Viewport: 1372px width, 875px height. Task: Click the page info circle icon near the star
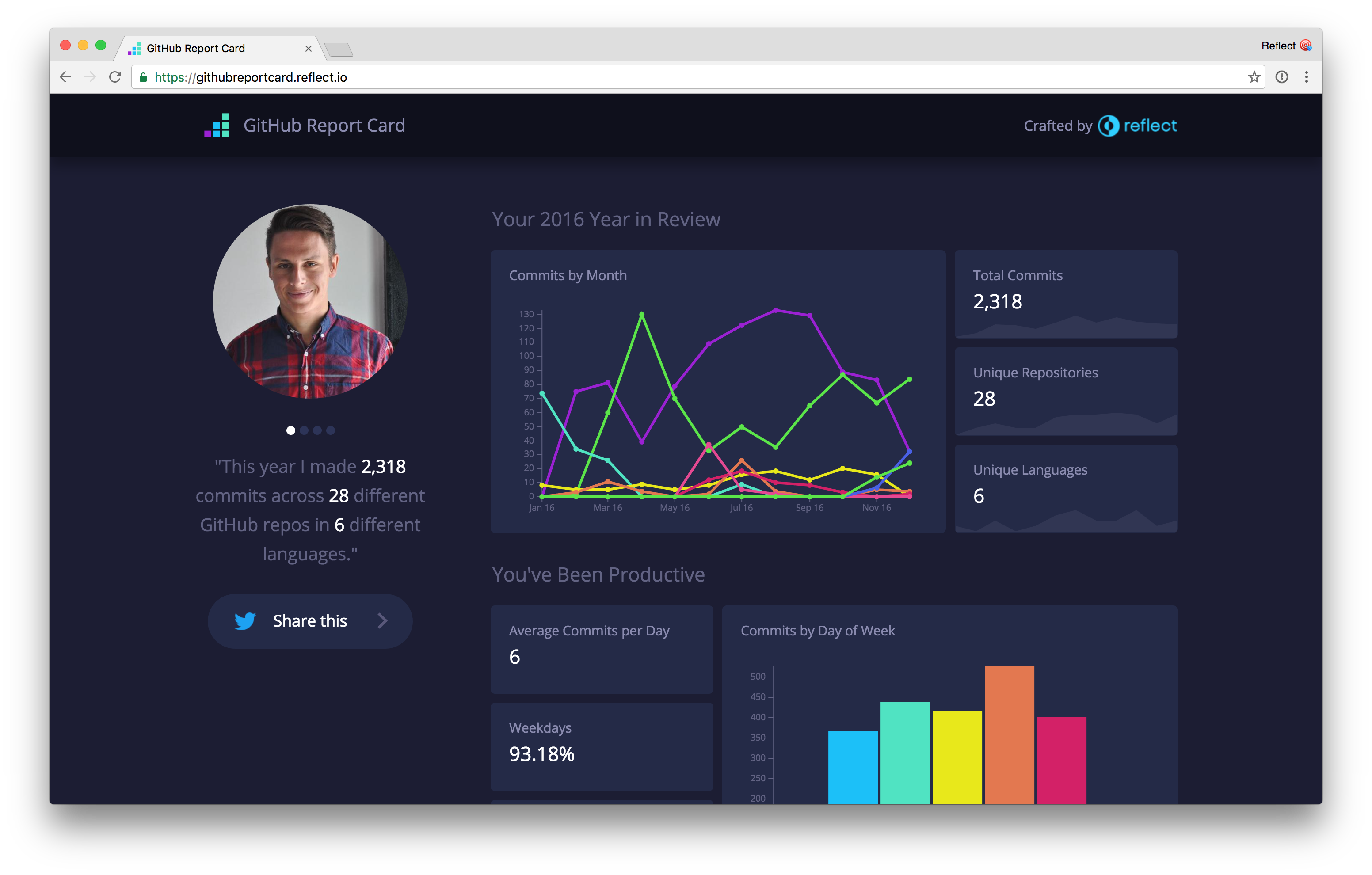pos(1282,77)
